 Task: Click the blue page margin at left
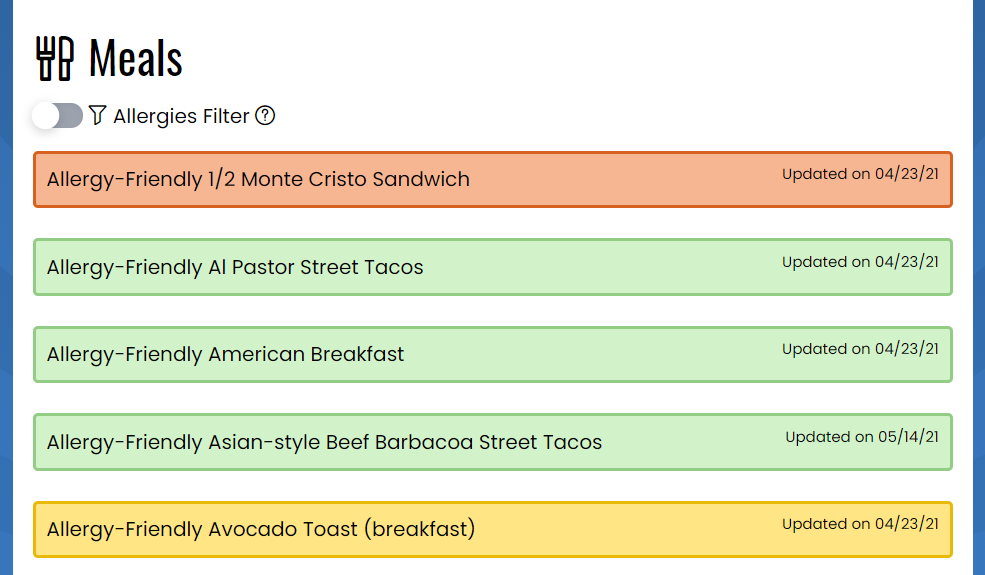pyautogui.click(x=6, y=287)
